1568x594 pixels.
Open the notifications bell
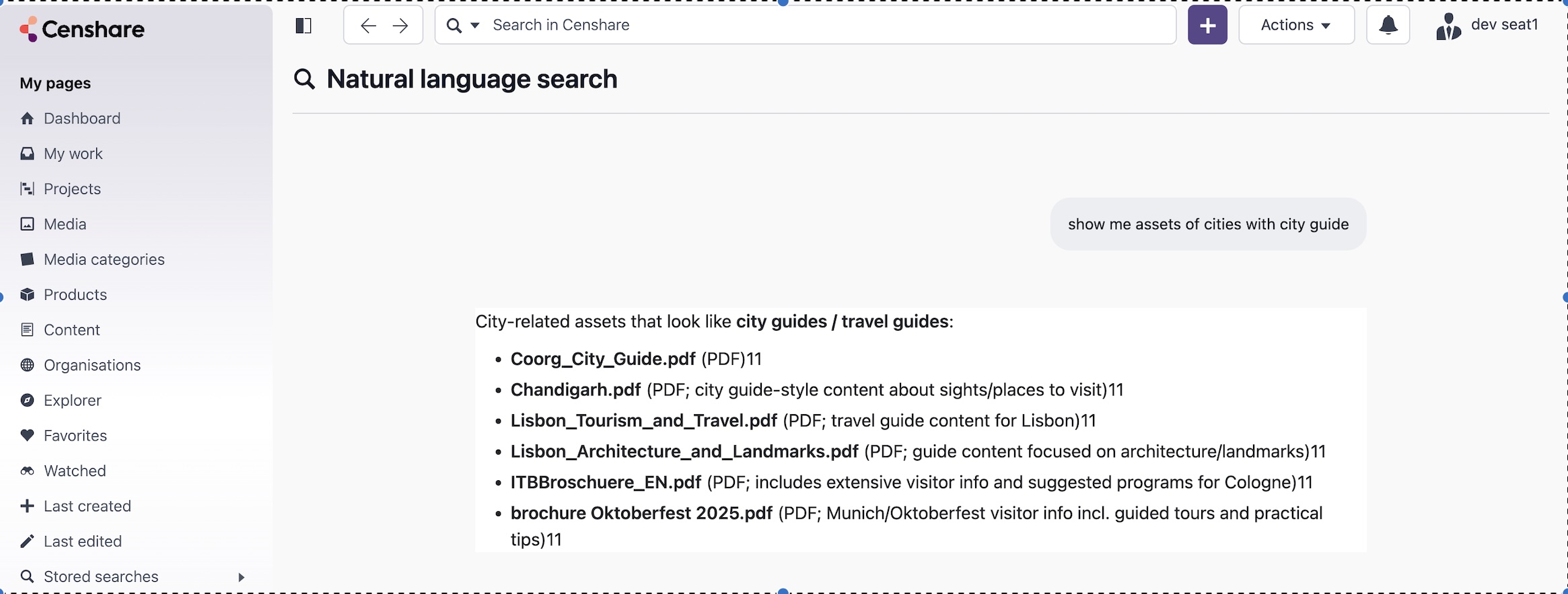click(x=1388, y=26)
